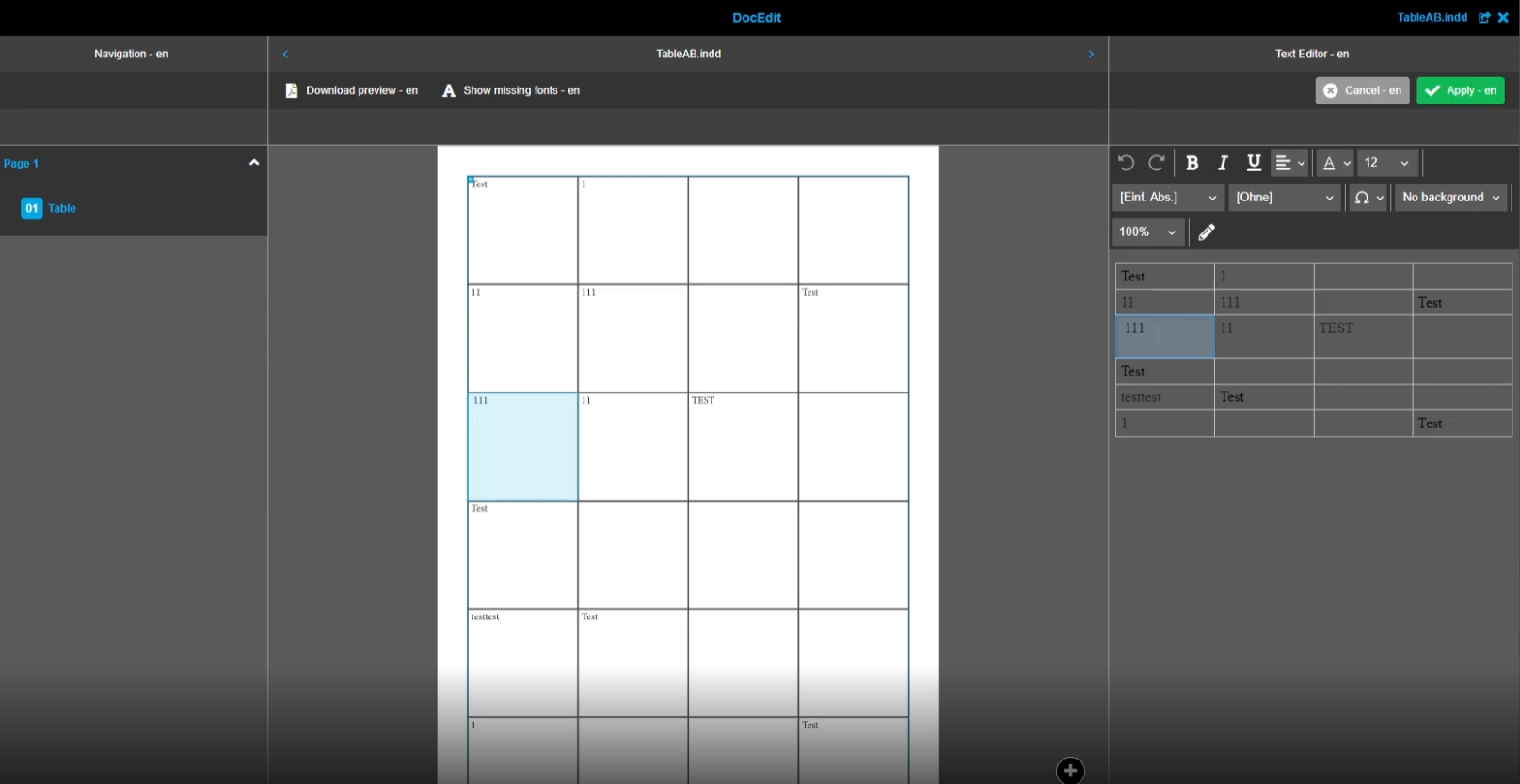Toggle bold formatting
1520x784 pixels.
tap(1192, 163)
